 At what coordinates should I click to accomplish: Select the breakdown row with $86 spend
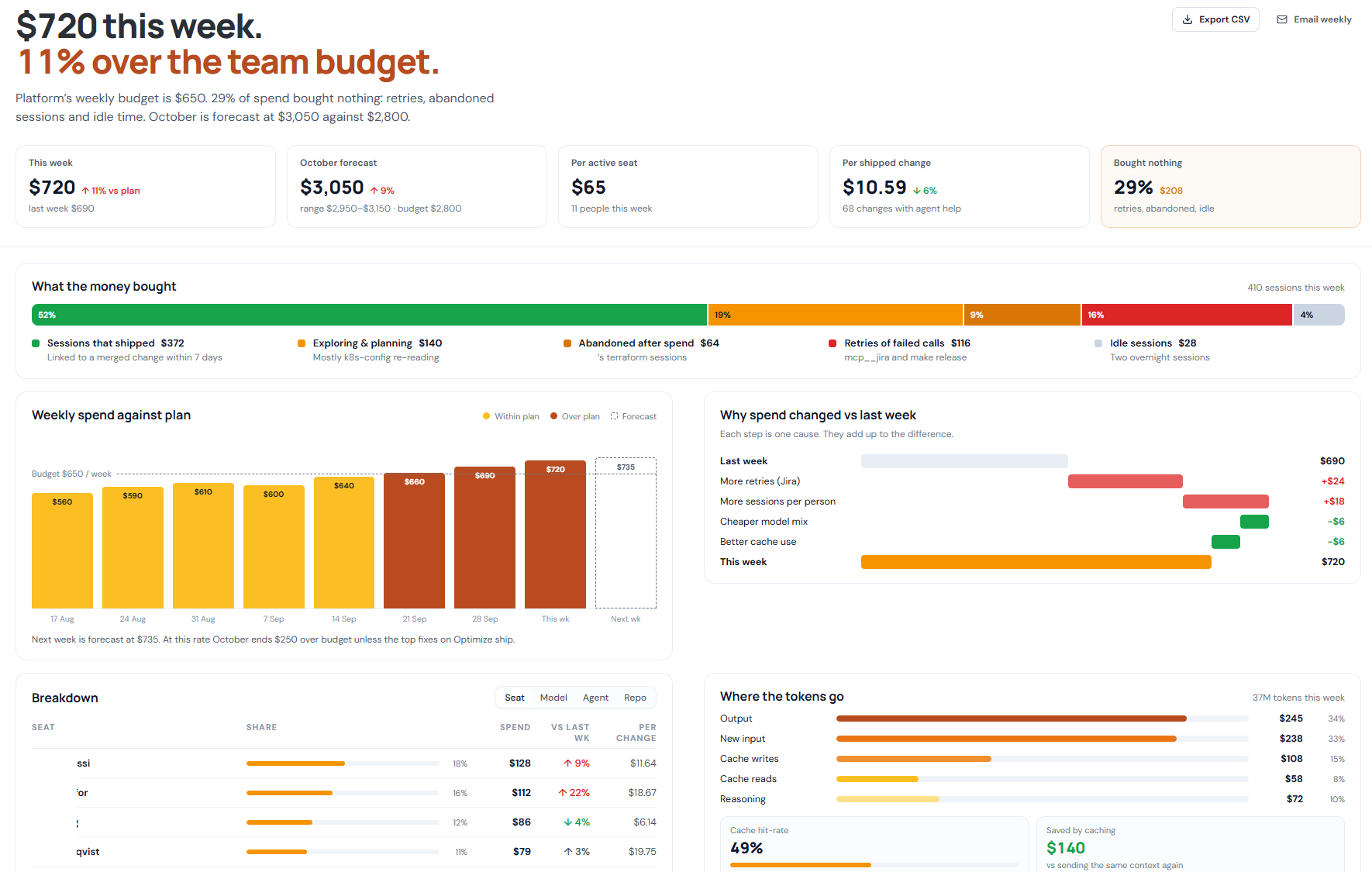[x=344, y=822]
